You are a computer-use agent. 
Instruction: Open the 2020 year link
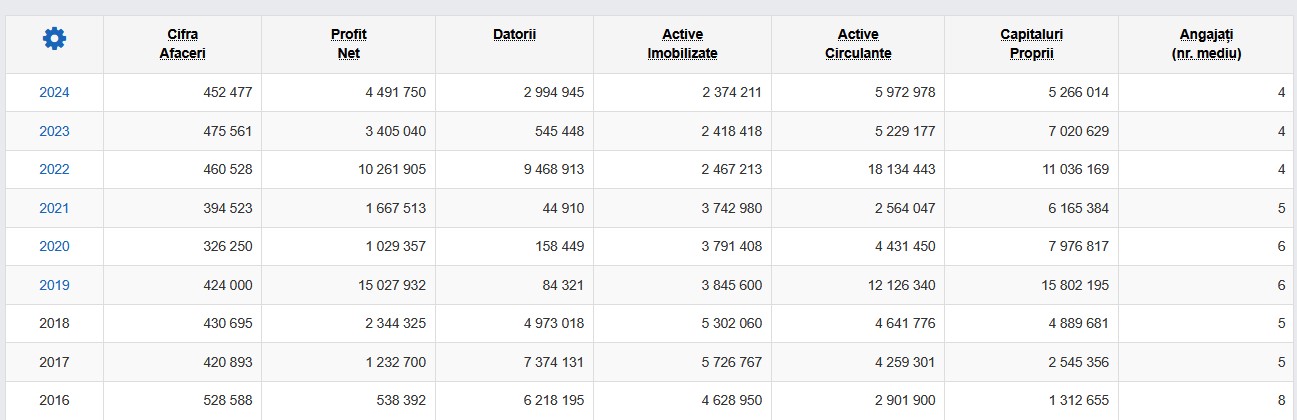(54, 246)
